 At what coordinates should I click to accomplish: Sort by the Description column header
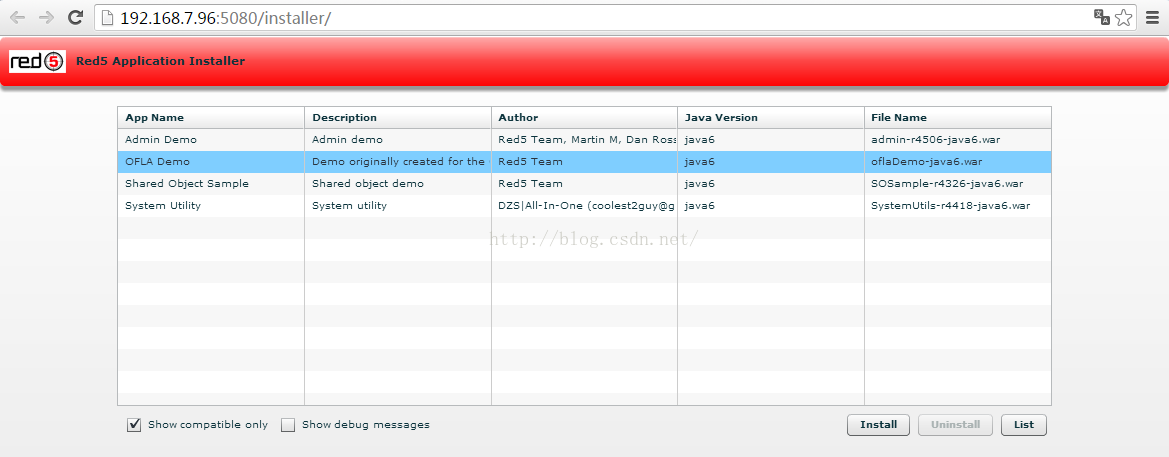click(398, 118)
